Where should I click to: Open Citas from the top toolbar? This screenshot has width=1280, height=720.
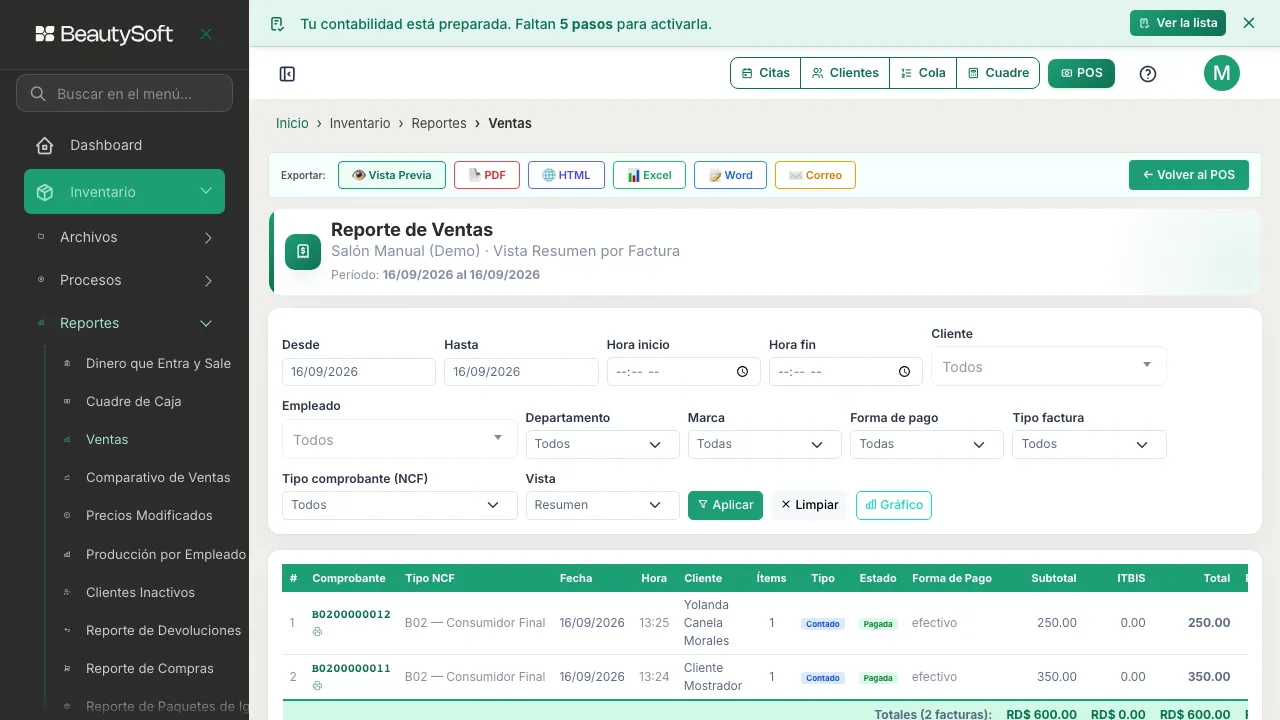pyautogui.click(x=766, y=73)
